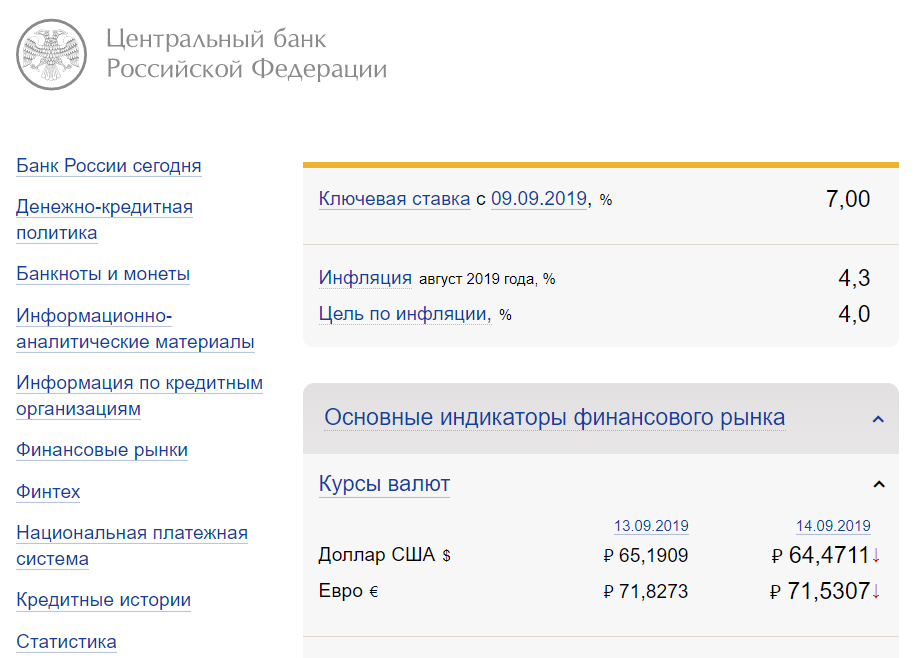Viewport: 916px width, 658px height.
Task: Click the 'Курсы валют' link
Action: pos(384,484)
